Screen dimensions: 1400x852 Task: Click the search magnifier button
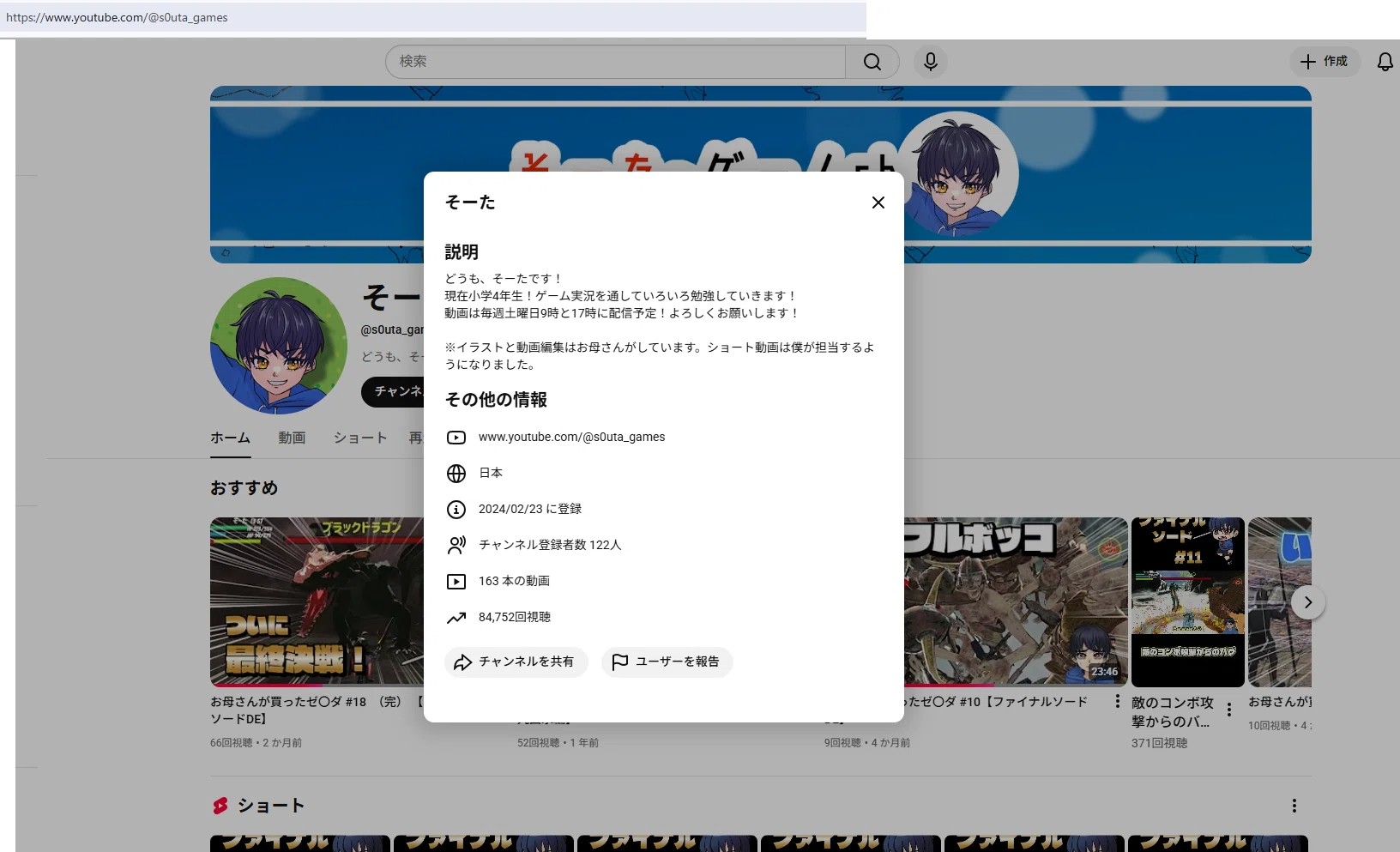[872, 62]
